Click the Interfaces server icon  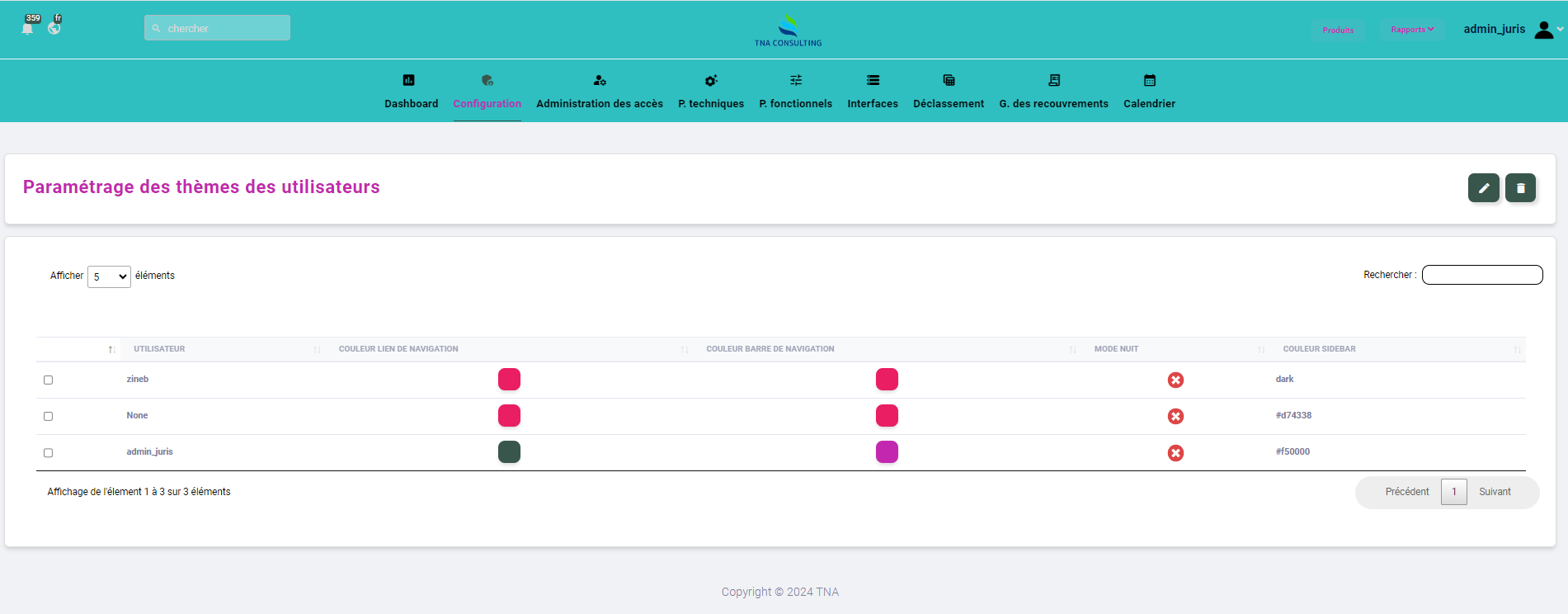click(x=873, y=80)
